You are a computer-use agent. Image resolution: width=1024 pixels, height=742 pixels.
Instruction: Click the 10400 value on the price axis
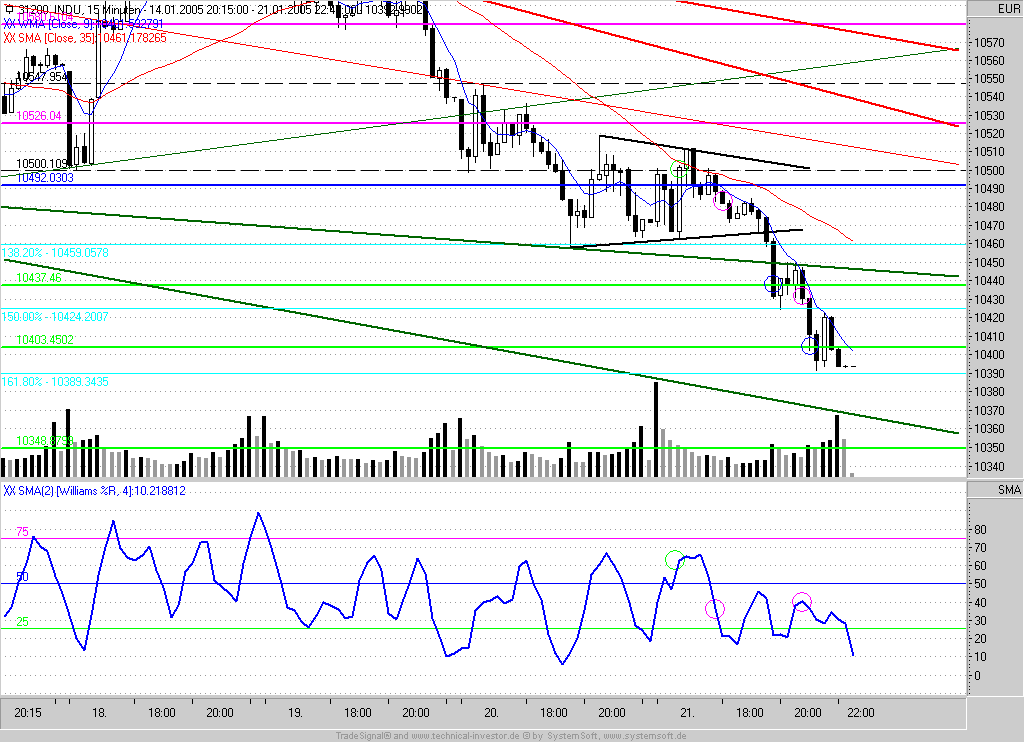point(989,355)
